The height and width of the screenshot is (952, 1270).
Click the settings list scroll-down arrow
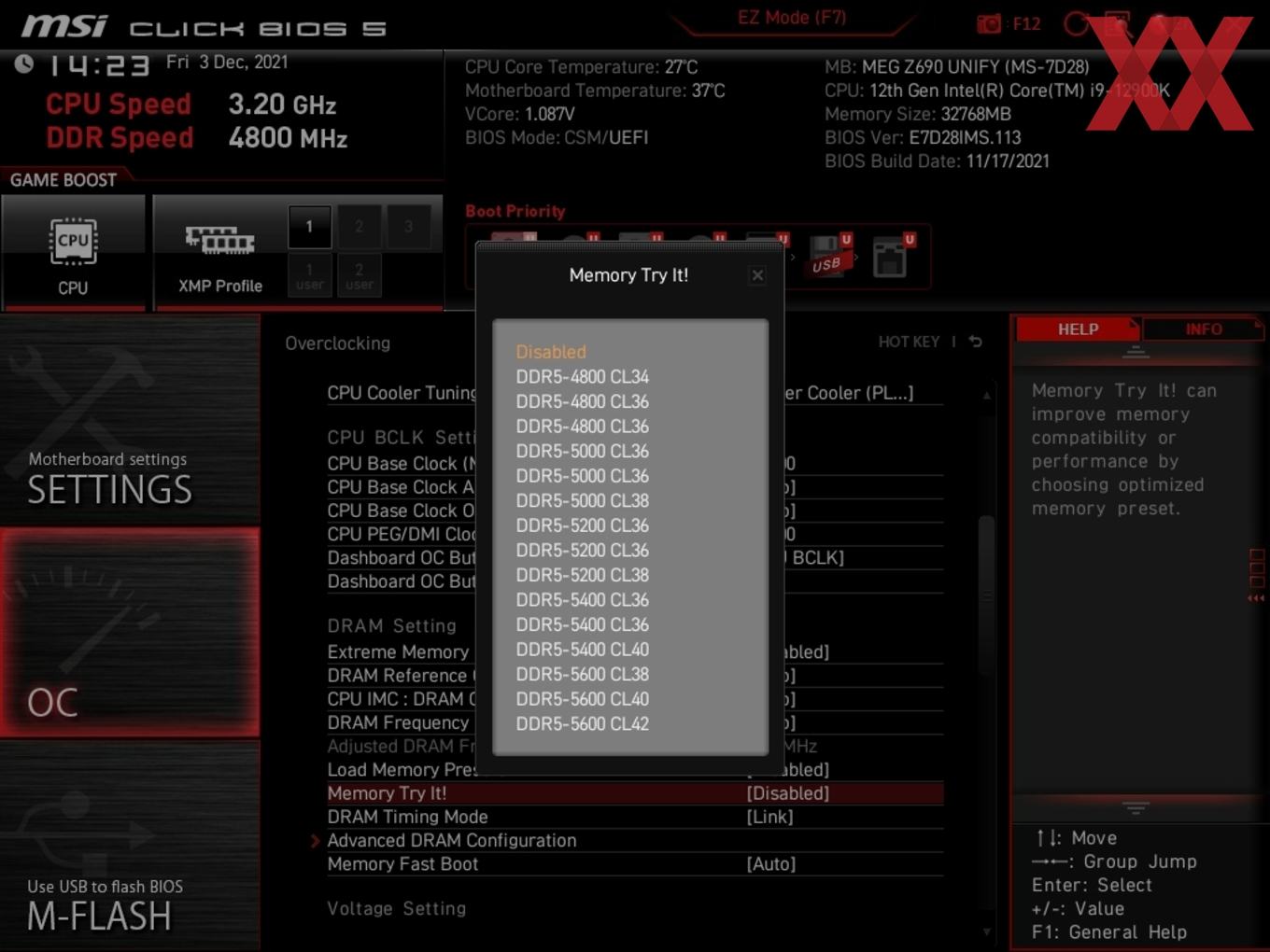[987, 931]
